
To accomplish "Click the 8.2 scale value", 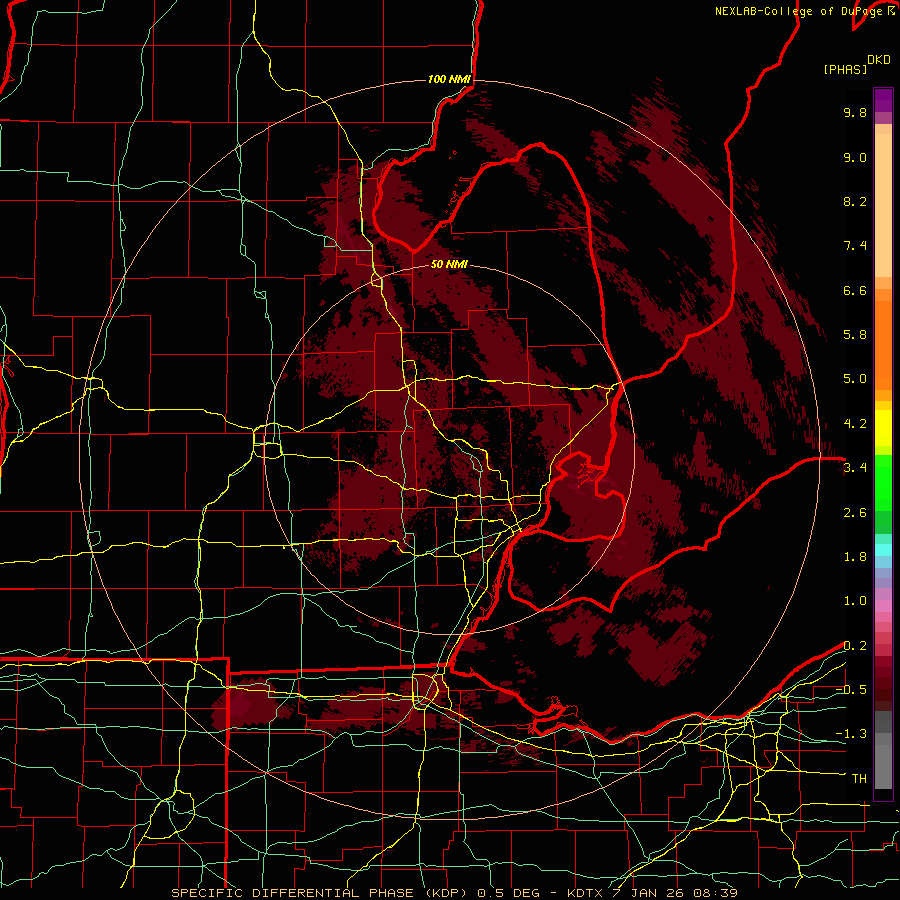I will 855,201.
